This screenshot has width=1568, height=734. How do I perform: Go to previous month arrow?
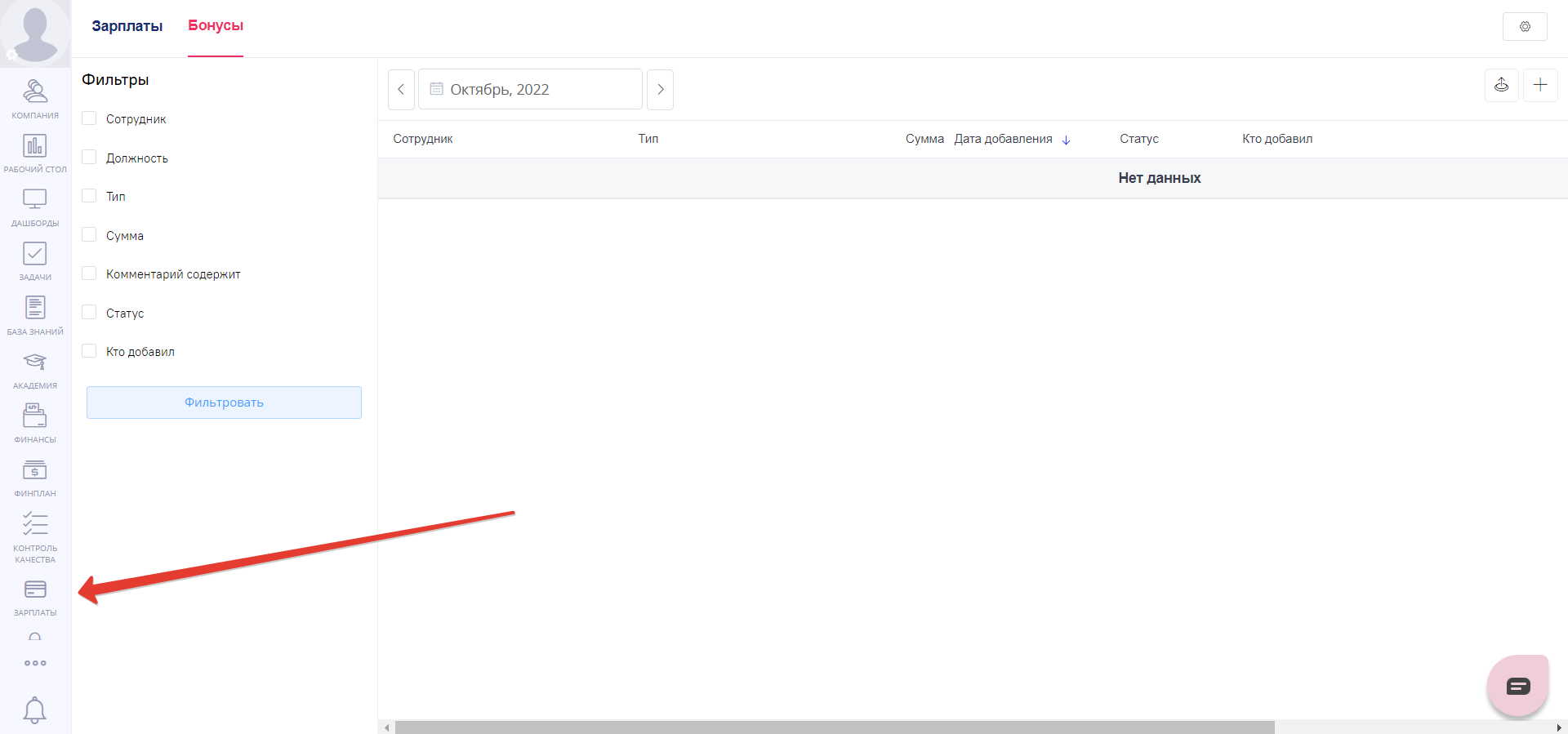tap(401, 90)
